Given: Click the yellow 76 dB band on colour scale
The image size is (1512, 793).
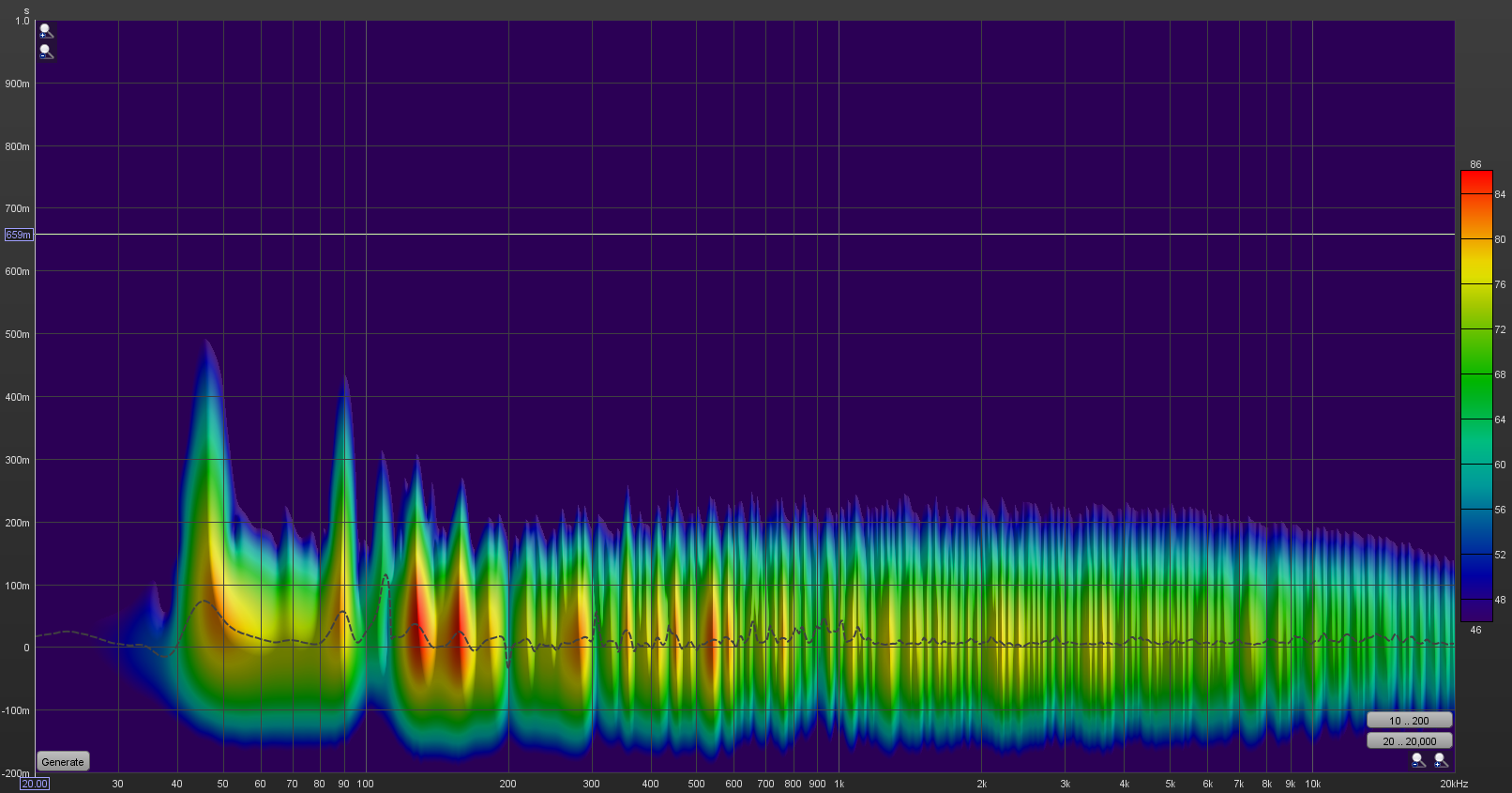Looking at the screenshot, I should 1475,284.
